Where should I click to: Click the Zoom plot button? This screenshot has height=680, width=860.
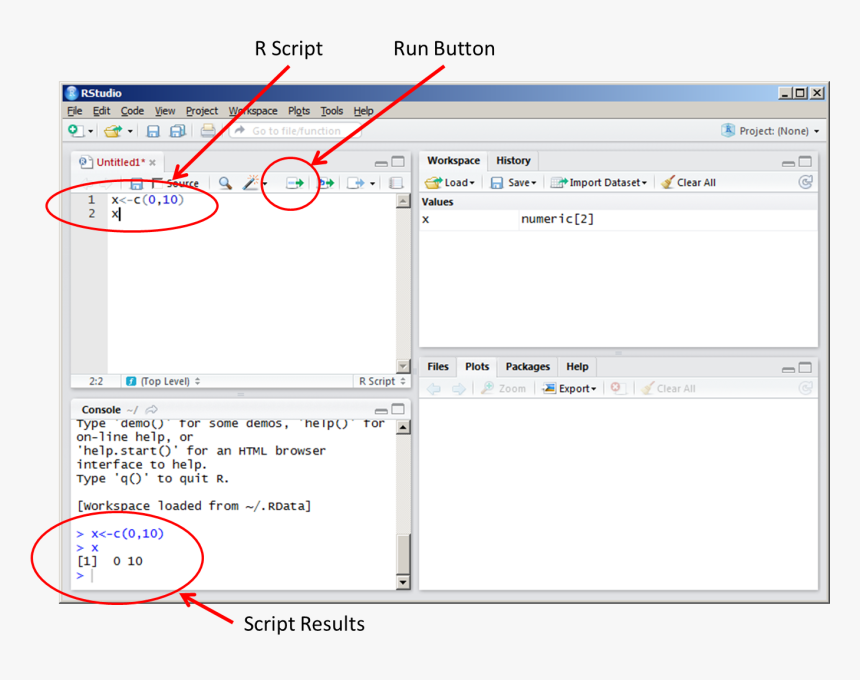point(503,388)
